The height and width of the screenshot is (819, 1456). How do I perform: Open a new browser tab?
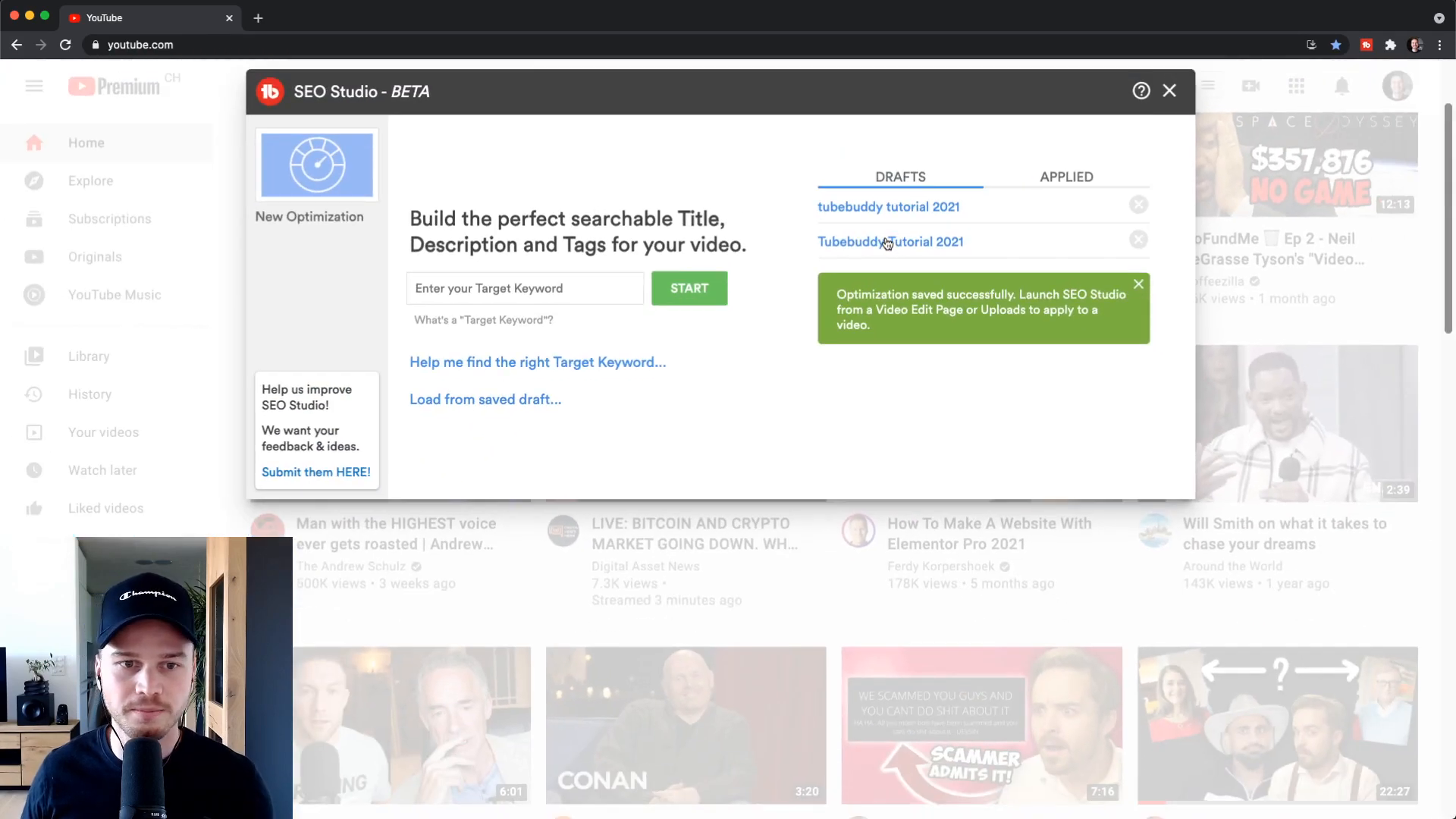258,17
